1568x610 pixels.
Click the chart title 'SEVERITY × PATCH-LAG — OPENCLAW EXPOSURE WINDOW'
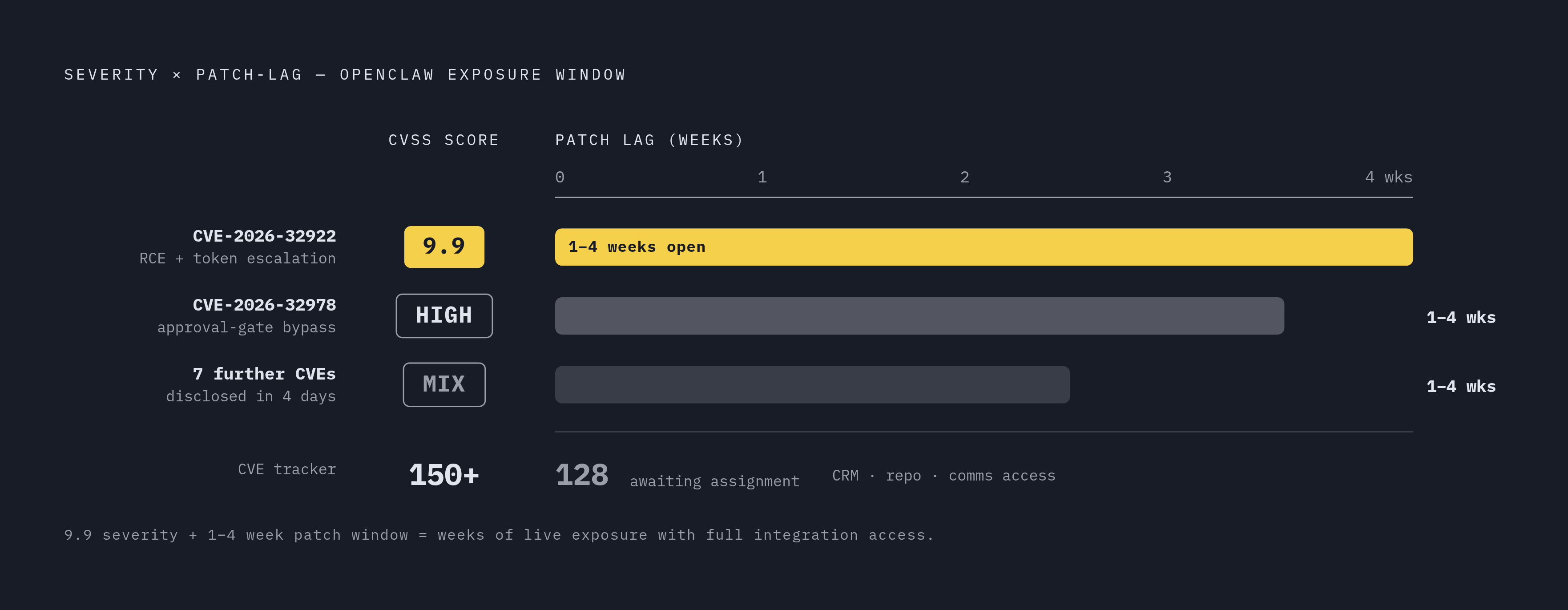(x=345, y=75)
